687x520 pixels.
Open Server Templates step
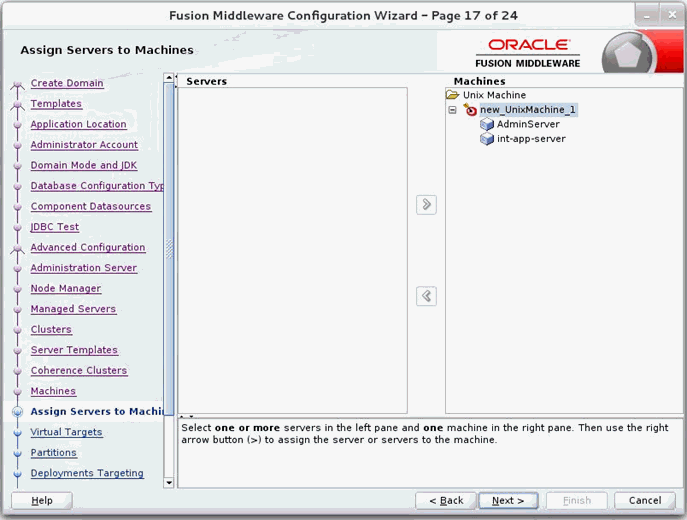74,350
